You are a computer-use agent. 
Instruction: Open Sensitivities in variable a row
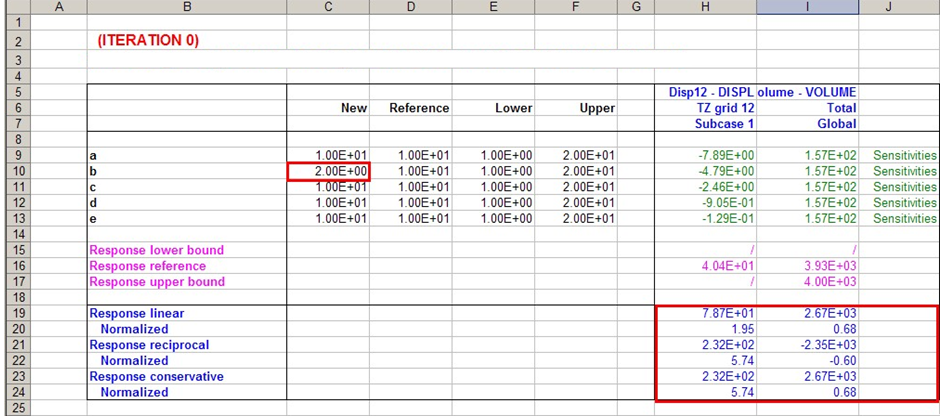(904, 156)
